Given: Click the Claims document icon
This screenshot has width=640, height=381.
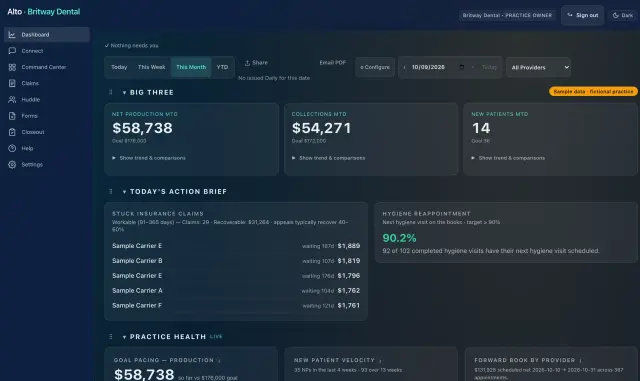Looking at the screenshot, I should coord(12,83).
